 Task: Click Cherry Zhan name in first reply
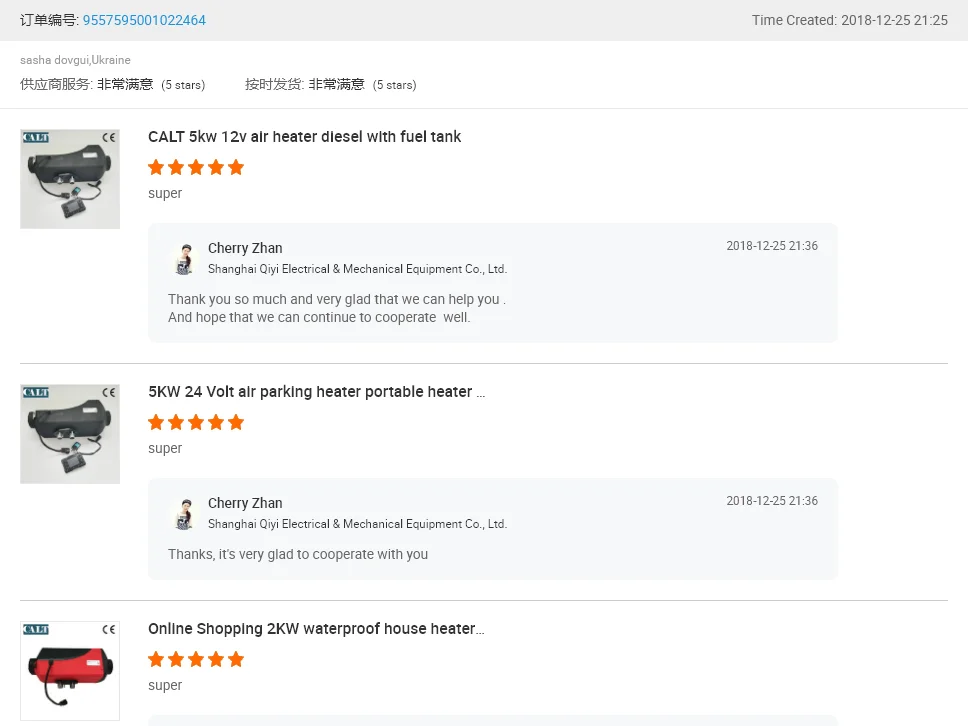(245, 248)
